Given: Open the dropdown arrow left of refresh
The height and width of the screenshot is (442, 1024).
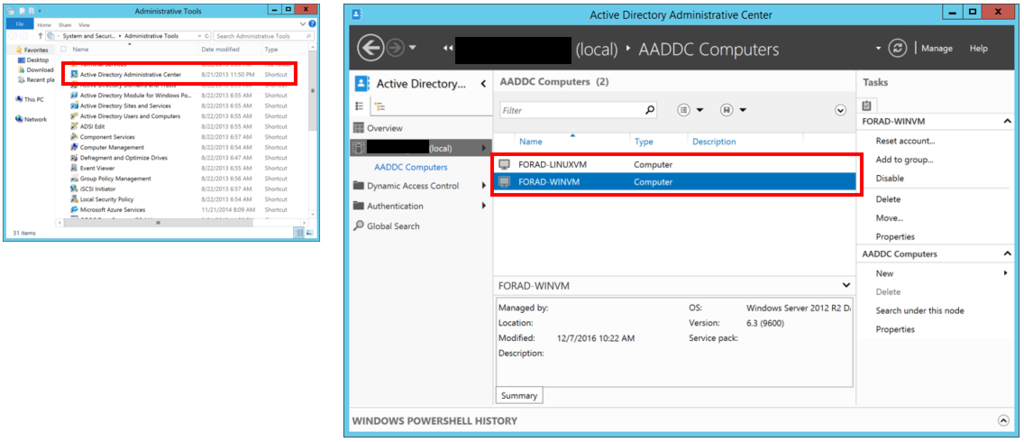Looking at the screenshot, I should pyautogui.click(x=878, y=49).
